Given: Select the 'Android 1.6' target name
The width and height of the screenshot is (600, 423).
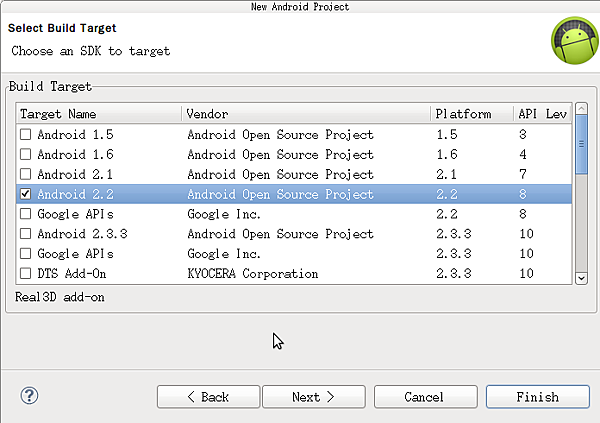Looking at the screenshot, I should (75, 154).
